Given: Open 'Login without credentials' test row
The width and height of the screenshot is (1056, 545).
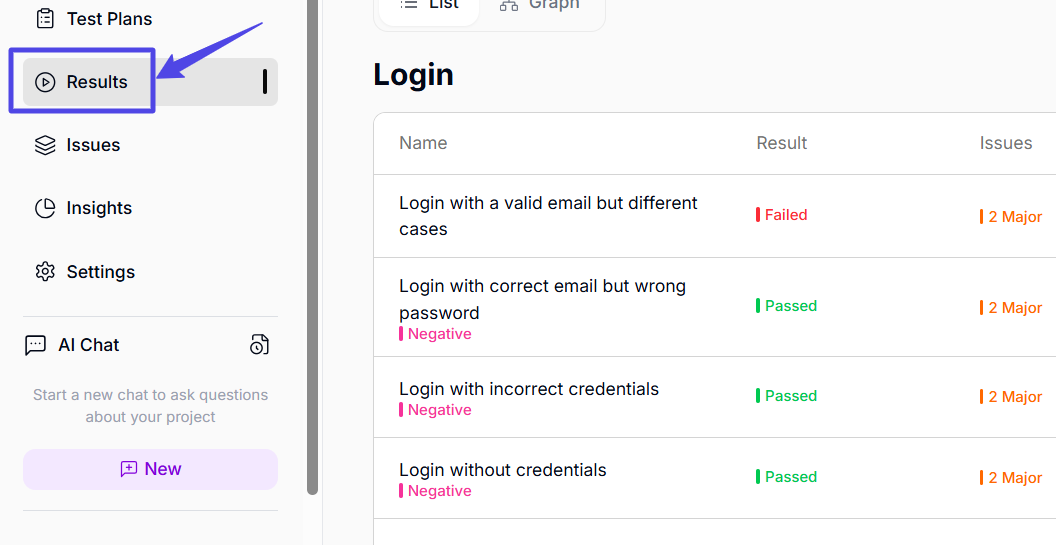Looking at the screenshot, I should click(502, 470).
